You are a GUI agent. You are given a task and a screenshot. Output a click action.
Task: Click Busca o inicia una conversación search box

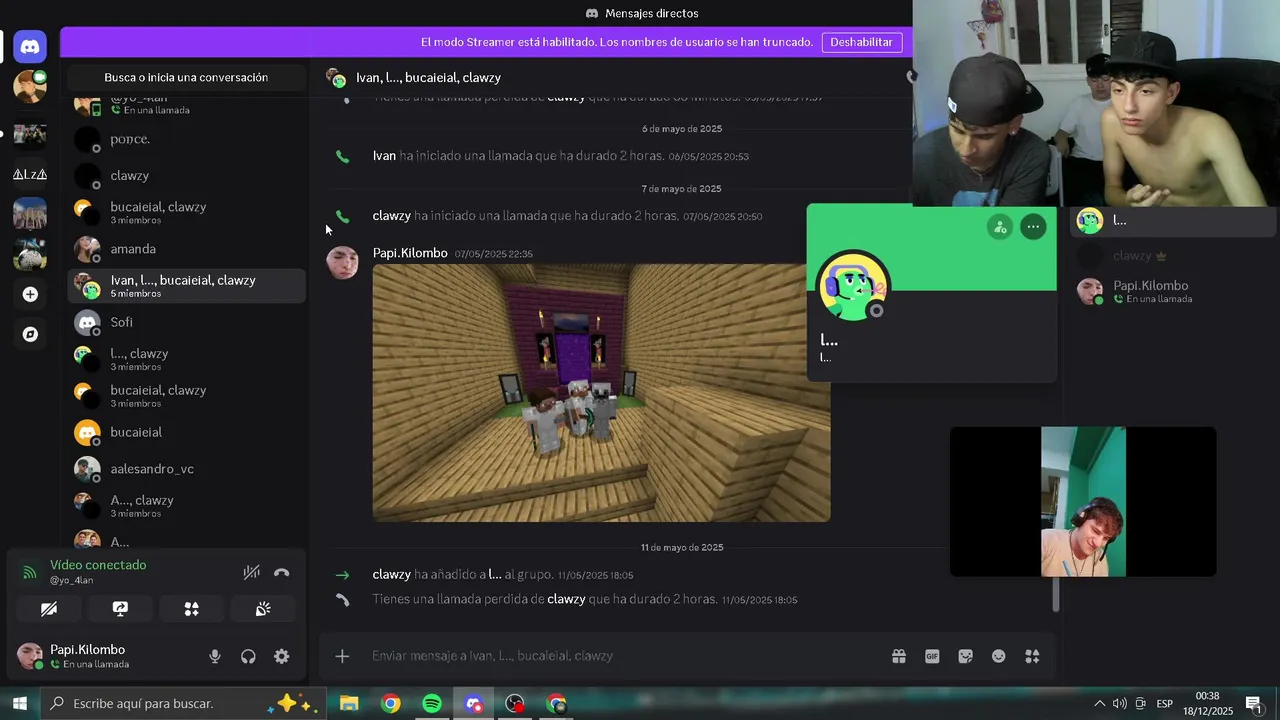click(186, 77)
